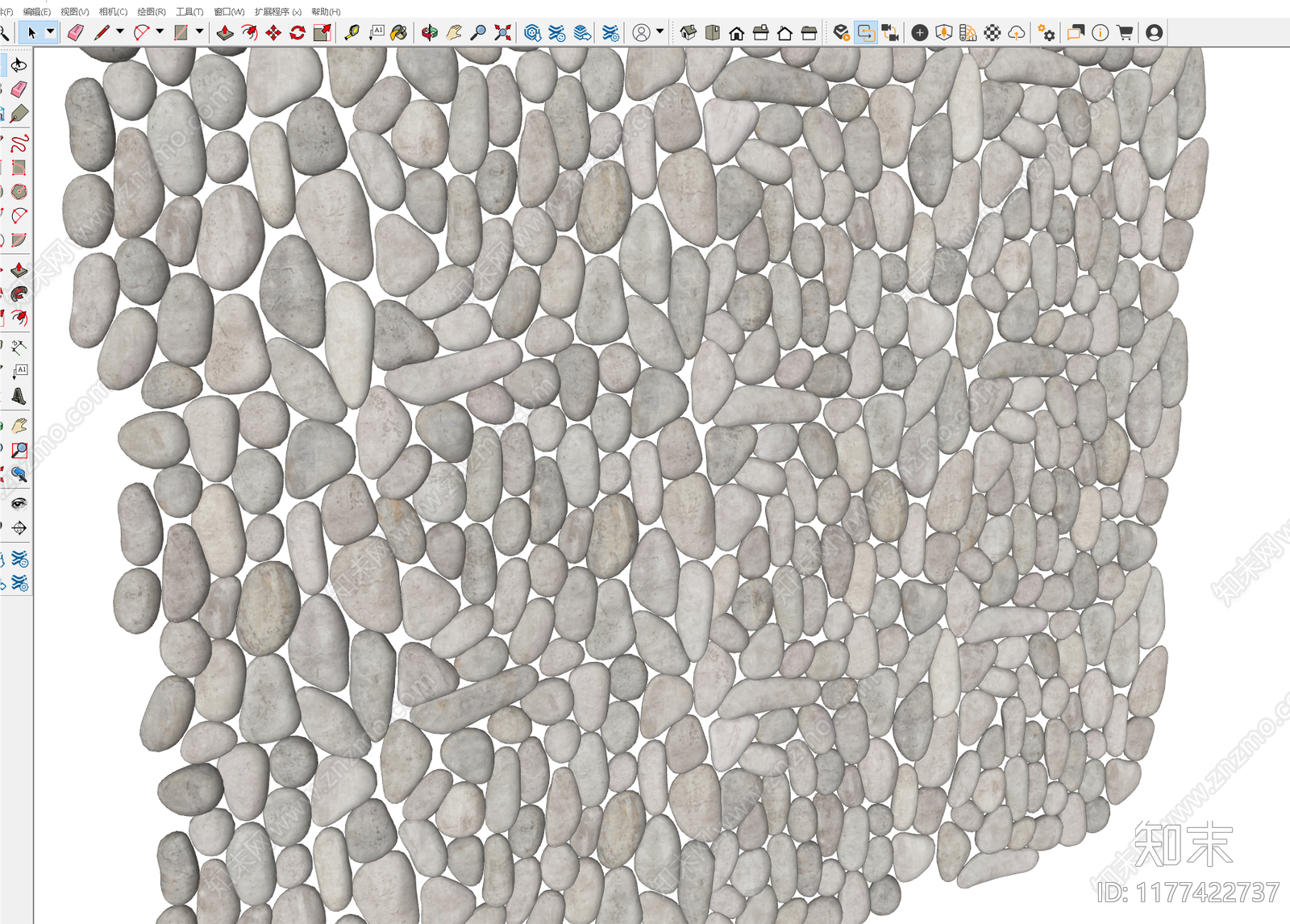Select the Zoom magnifier tool in top toolbar

tap(478, 33)
